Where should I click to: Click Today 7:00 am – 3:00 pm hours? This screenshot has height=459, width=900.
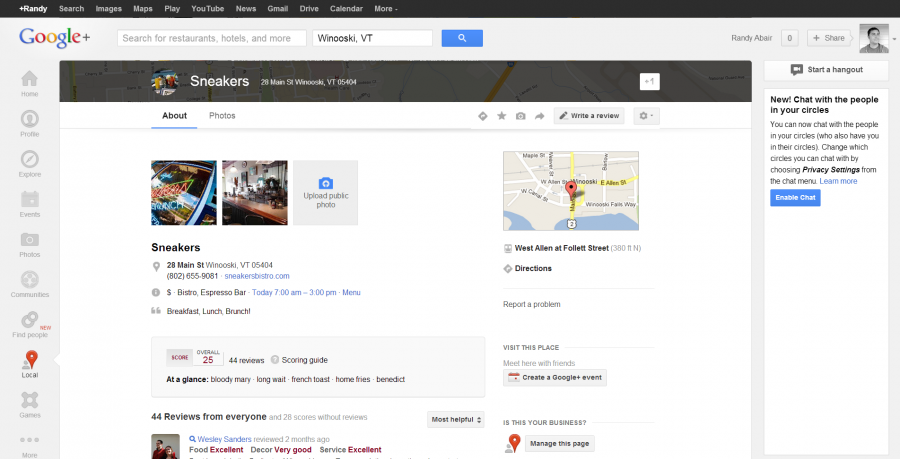294,293
